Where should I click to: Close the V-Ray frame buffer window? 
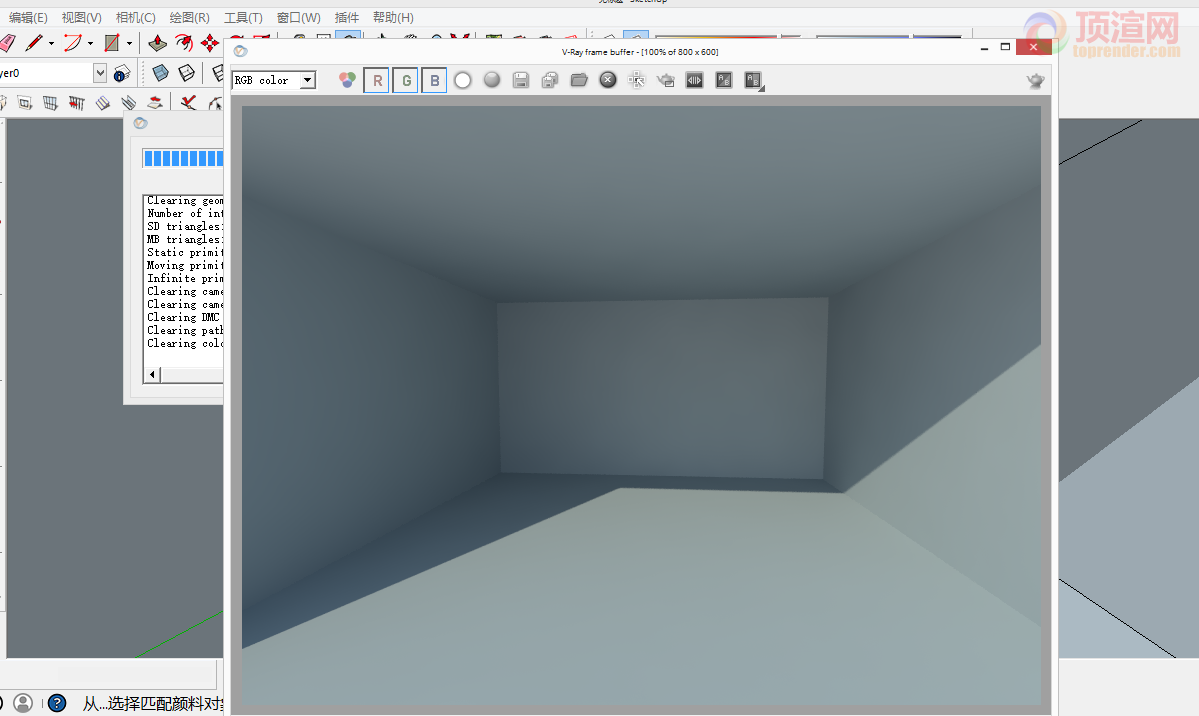1033,47
